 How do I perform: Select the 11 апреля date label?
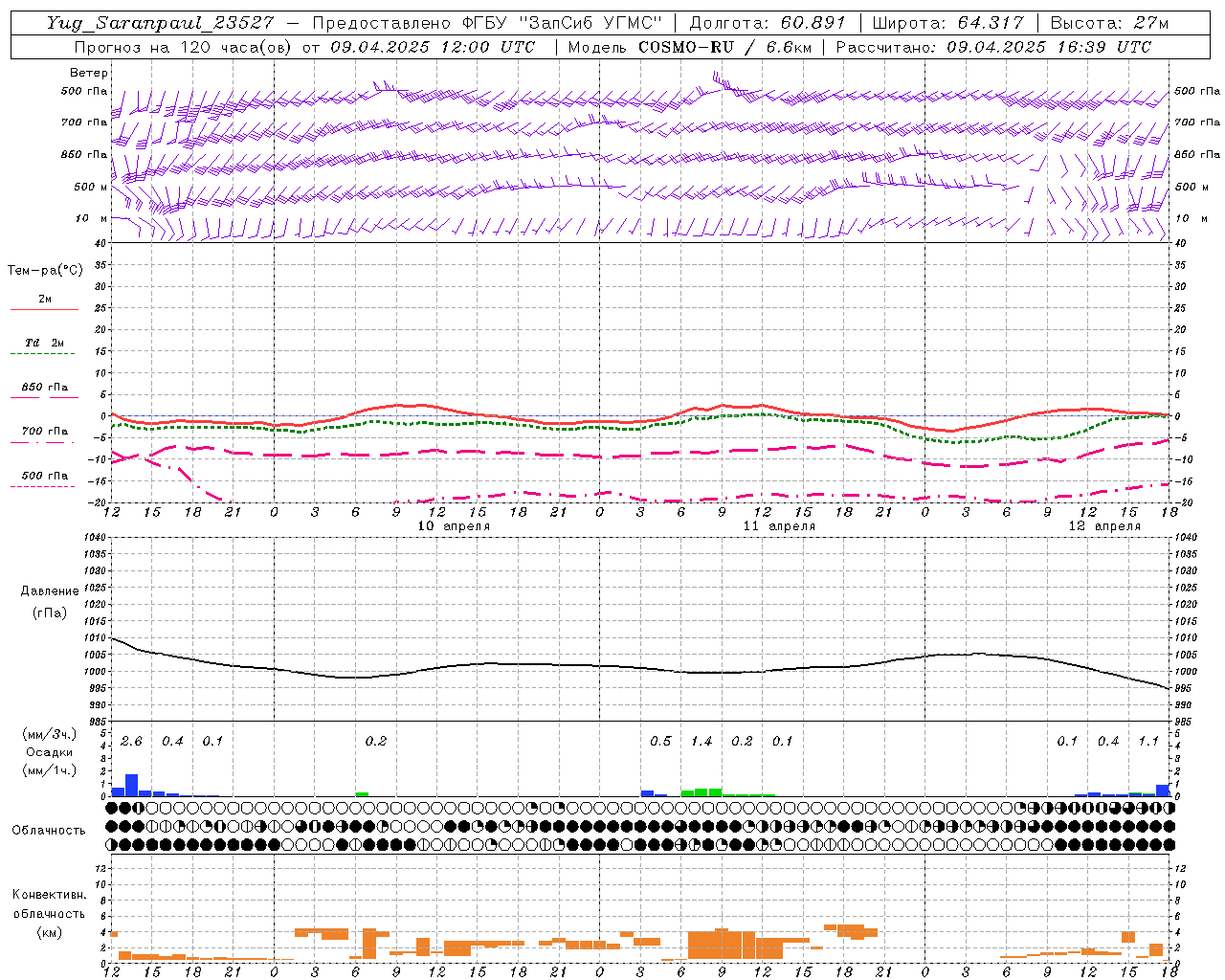coord(779,526)
